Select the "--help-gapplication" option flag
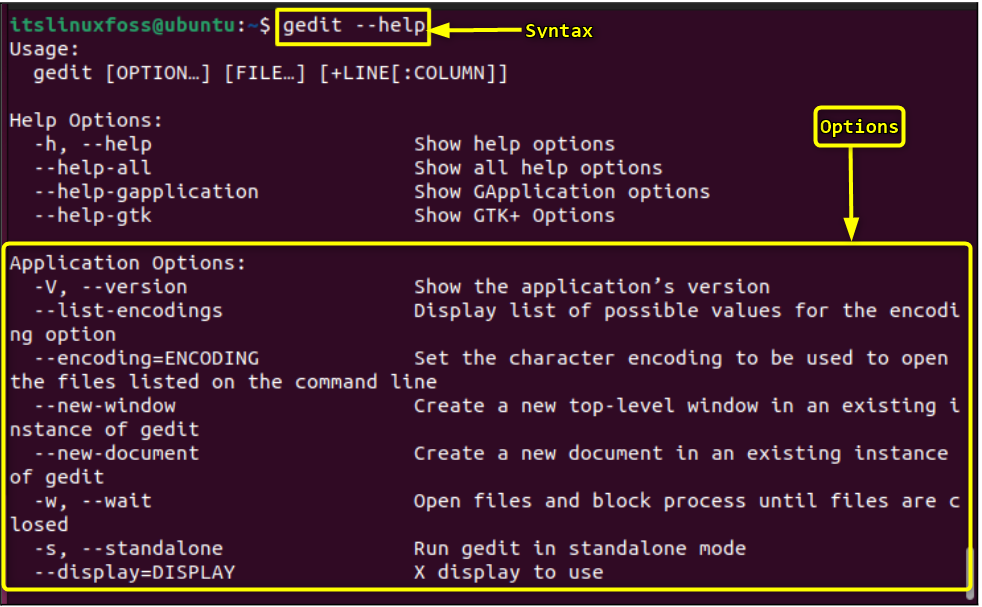The width and height of the screenshot is (982, 607). pos(147,192)
